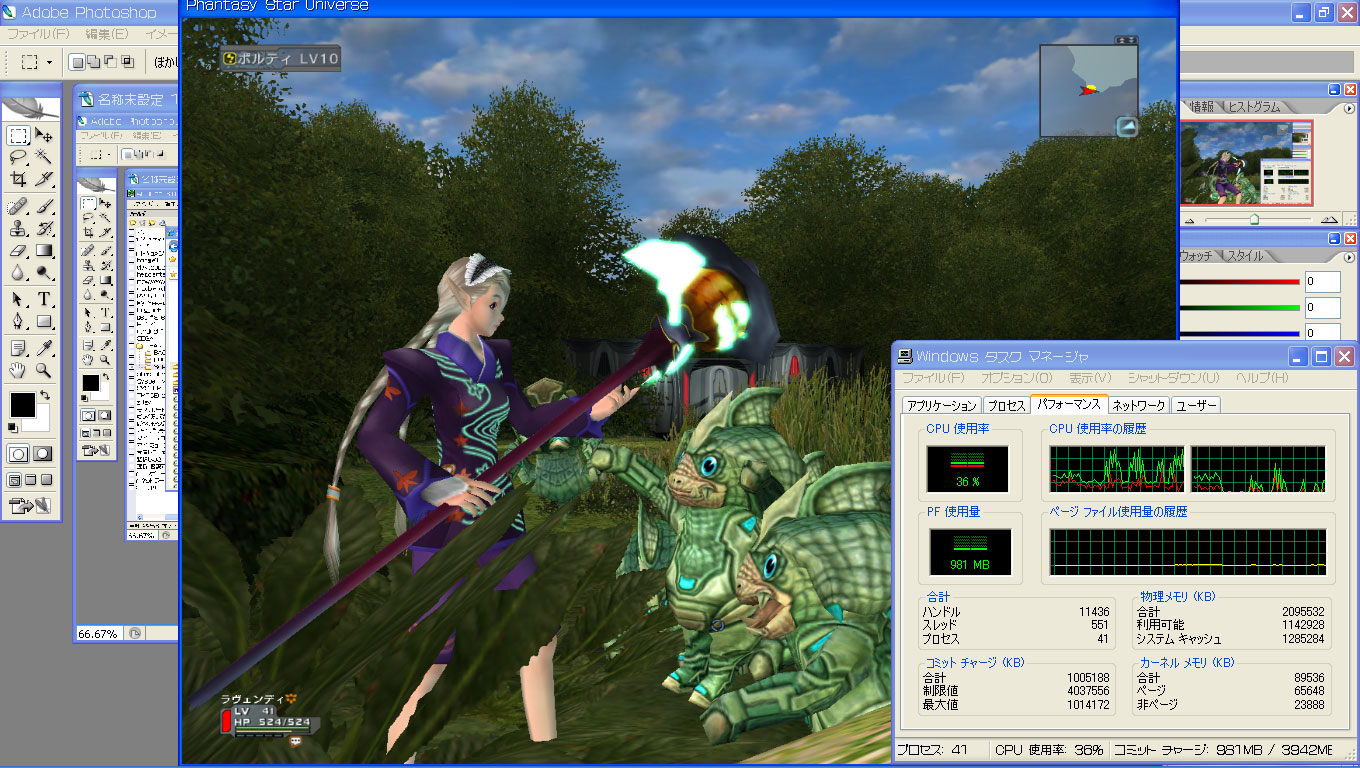Select the Healing Brush tool
The image size is (1360, 768).
(18, 207)
